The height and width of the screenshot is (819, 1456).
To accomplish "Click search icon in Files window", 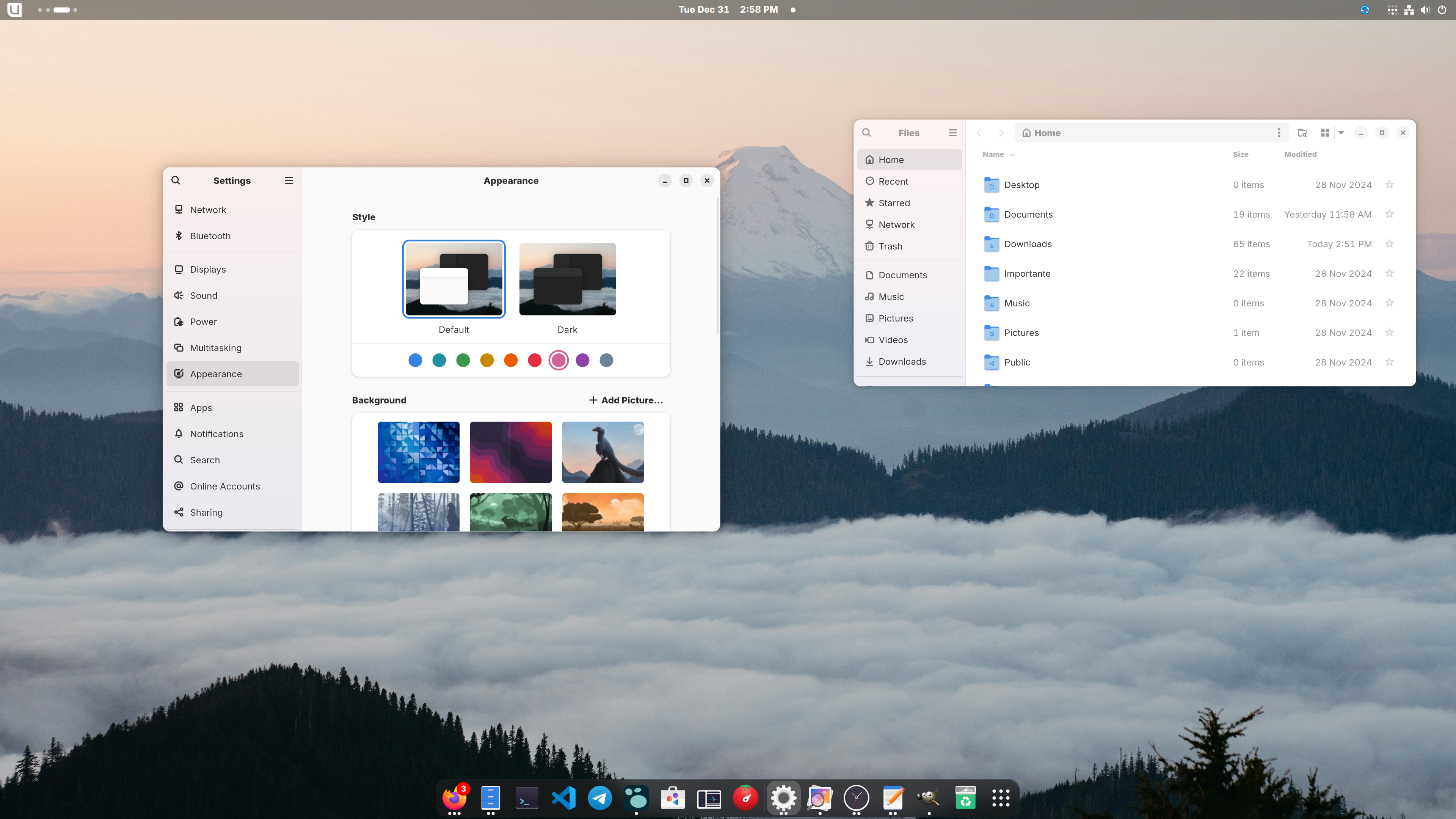I will (866, 133).
